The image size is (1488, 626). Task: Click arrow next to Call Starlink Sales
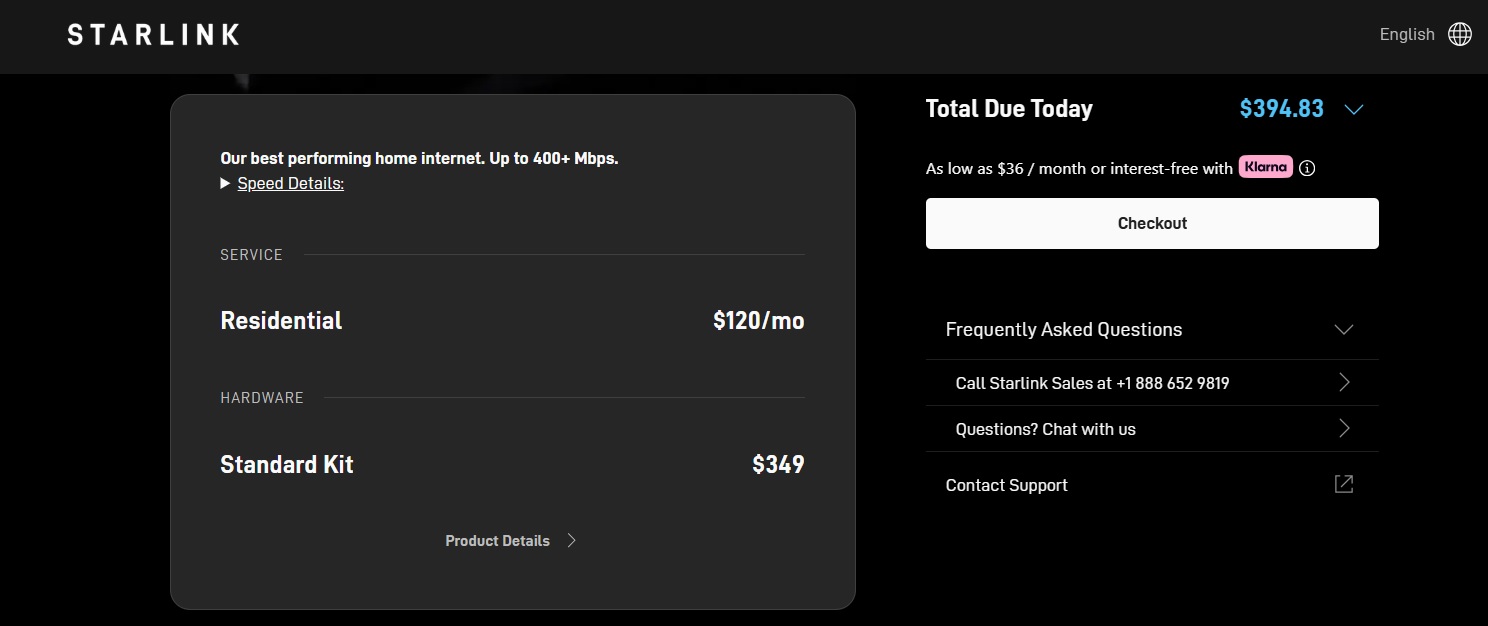(1344, 383)
